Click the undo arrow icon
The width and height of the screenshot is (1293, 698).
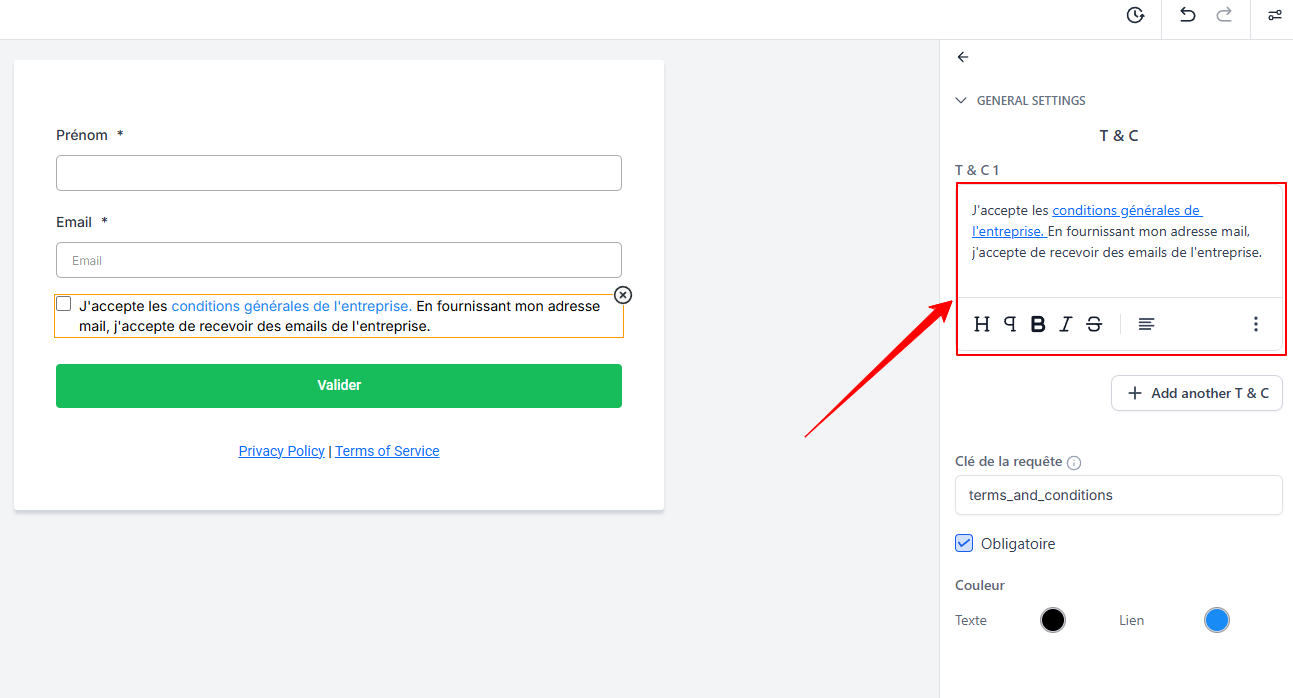[x=1187, y=15]
